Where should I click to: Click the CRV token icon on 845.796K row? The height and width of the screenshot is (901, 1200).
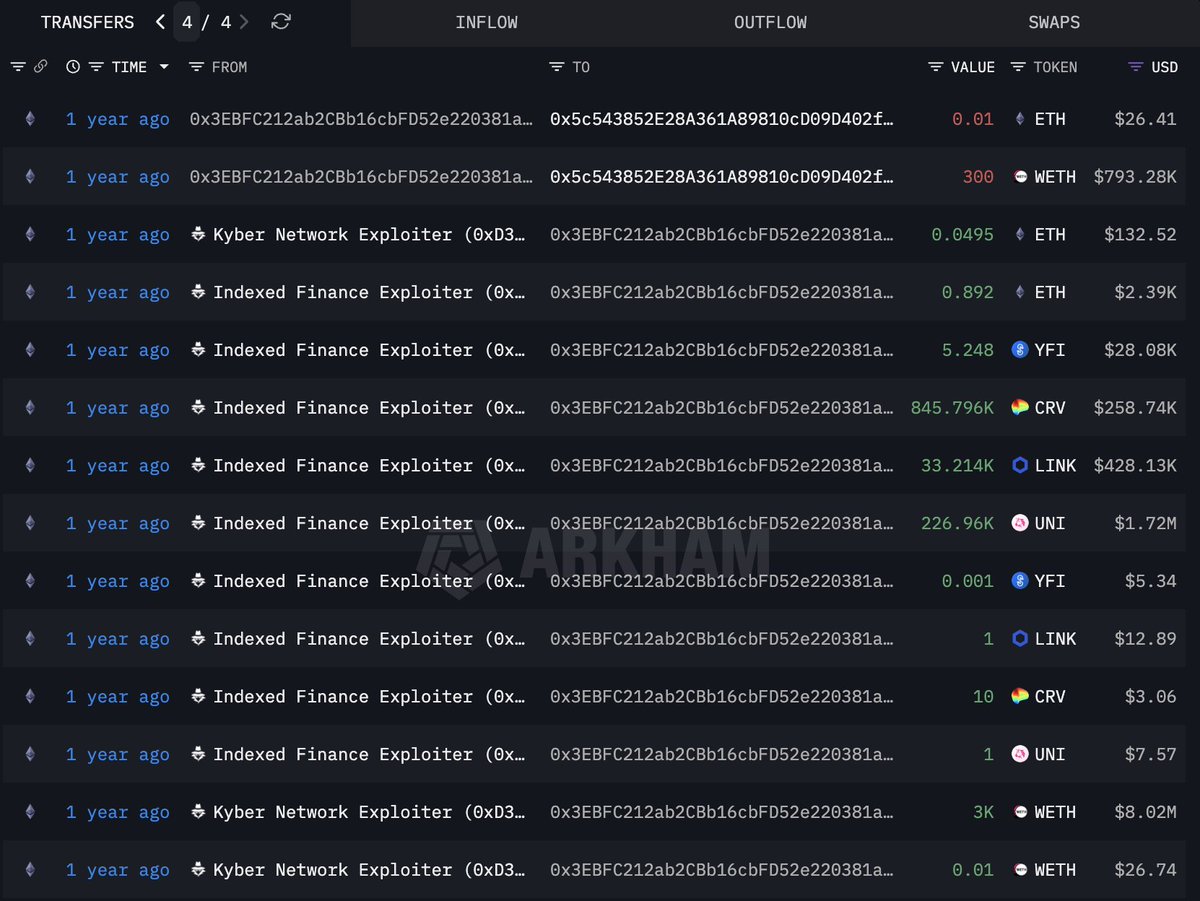pyautogui.click(x=1020, y=408)
